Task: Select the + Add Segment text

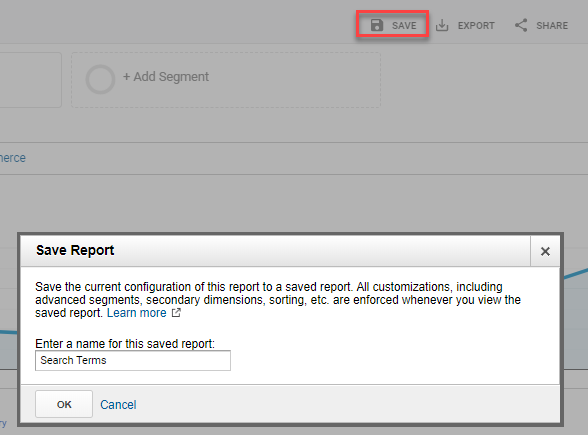Action: [166, 76]
